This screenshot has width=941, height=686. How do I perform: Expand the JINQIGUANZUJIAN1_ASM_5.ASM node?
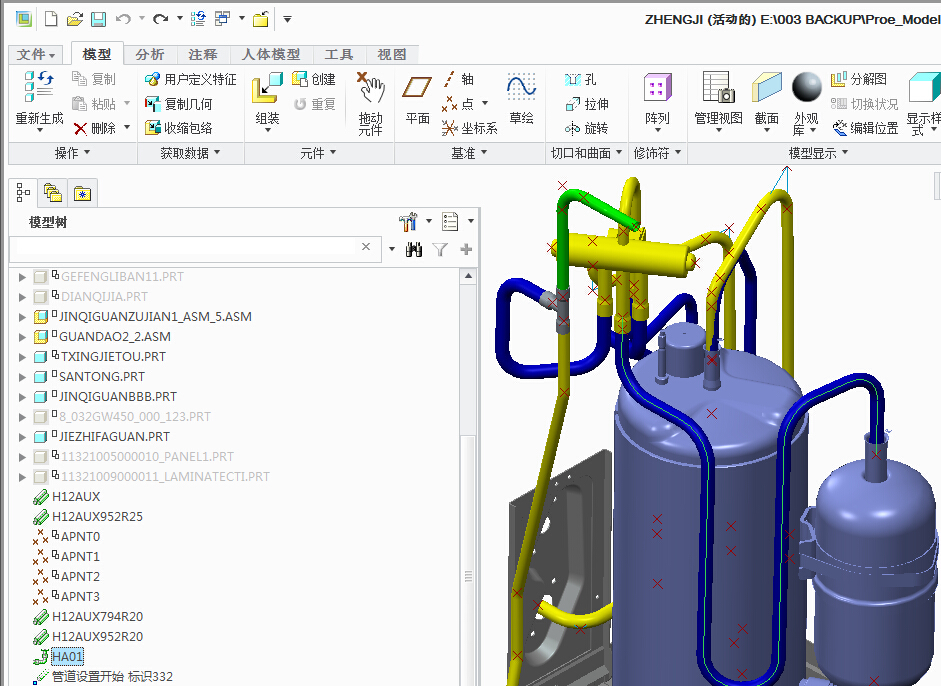[x=22, y=317]
